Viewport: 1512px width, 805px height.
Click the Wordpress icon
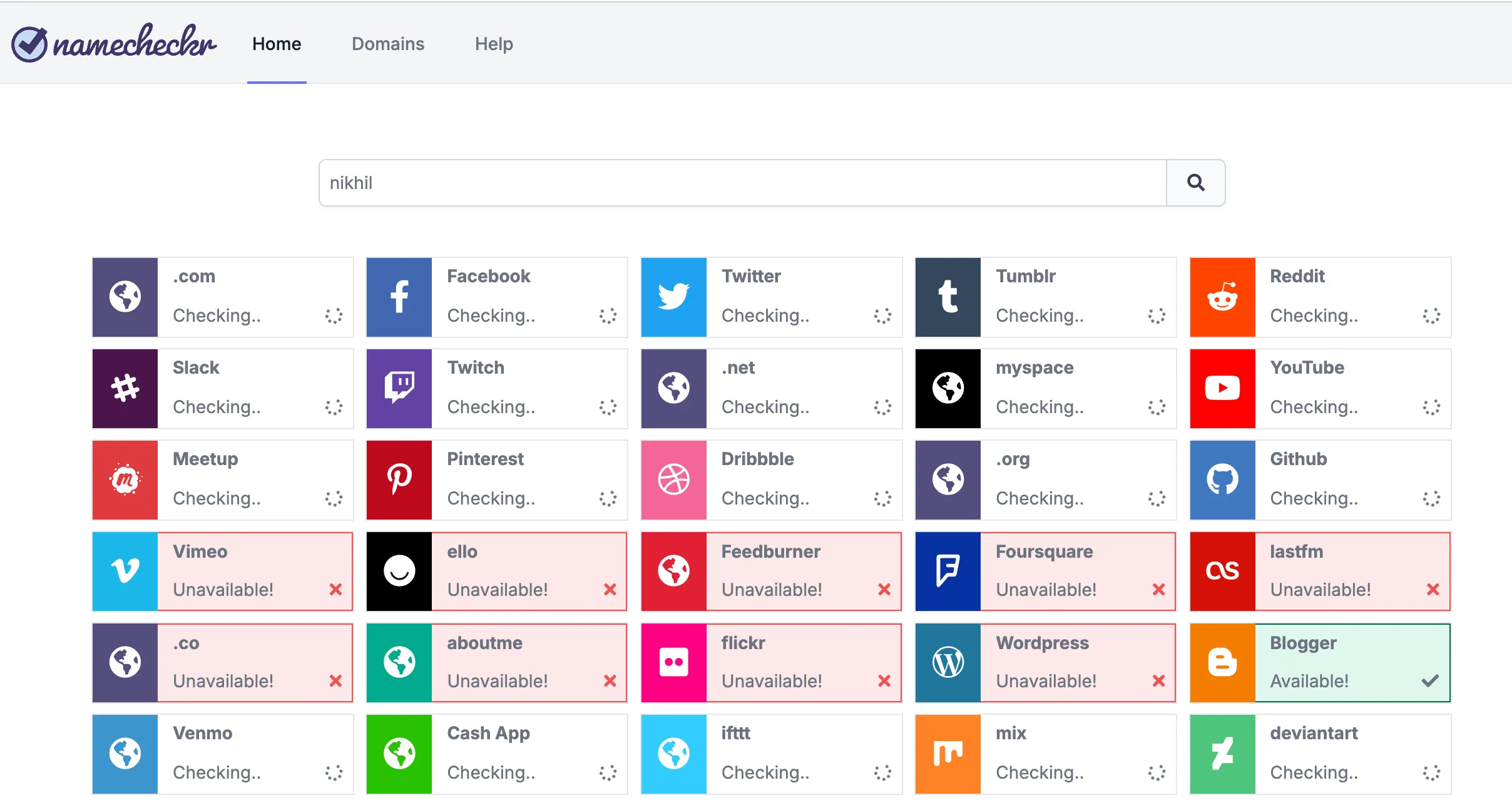[948, 663]
